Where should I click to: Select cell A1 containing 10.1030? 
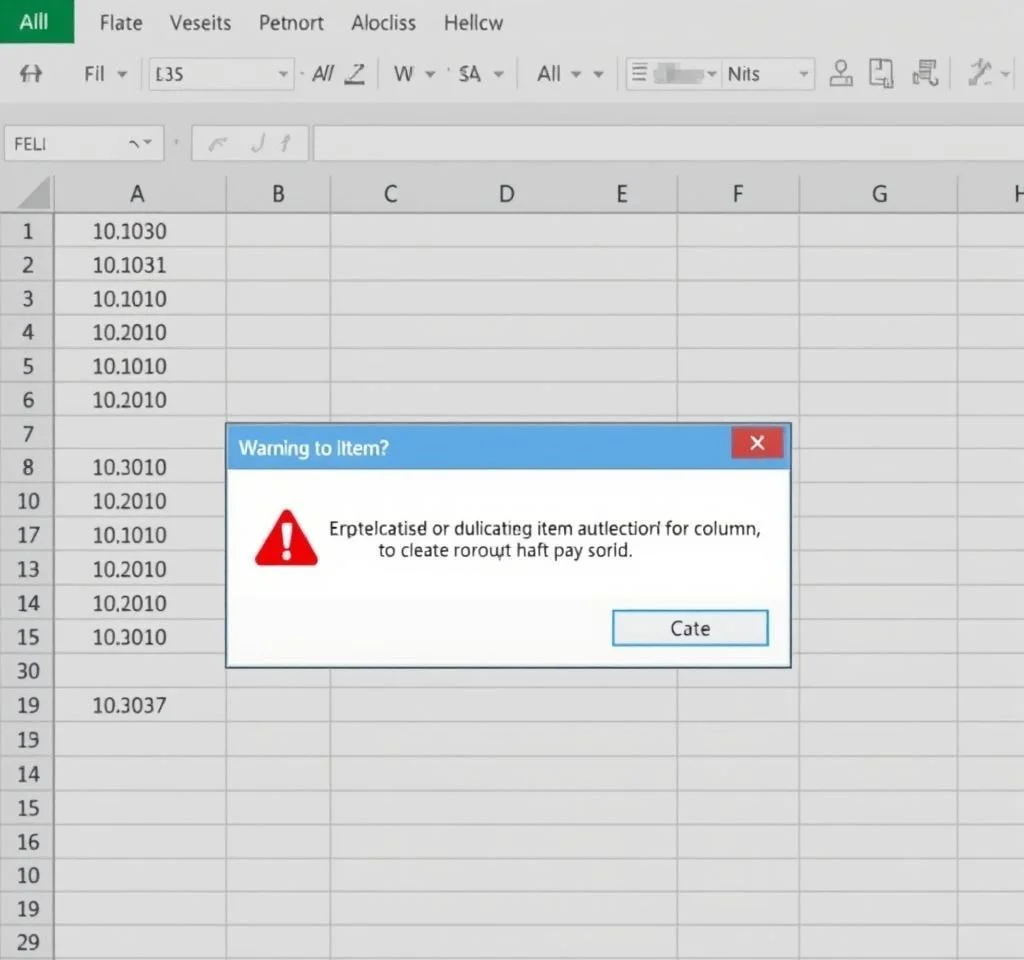(x=137, y=231)
